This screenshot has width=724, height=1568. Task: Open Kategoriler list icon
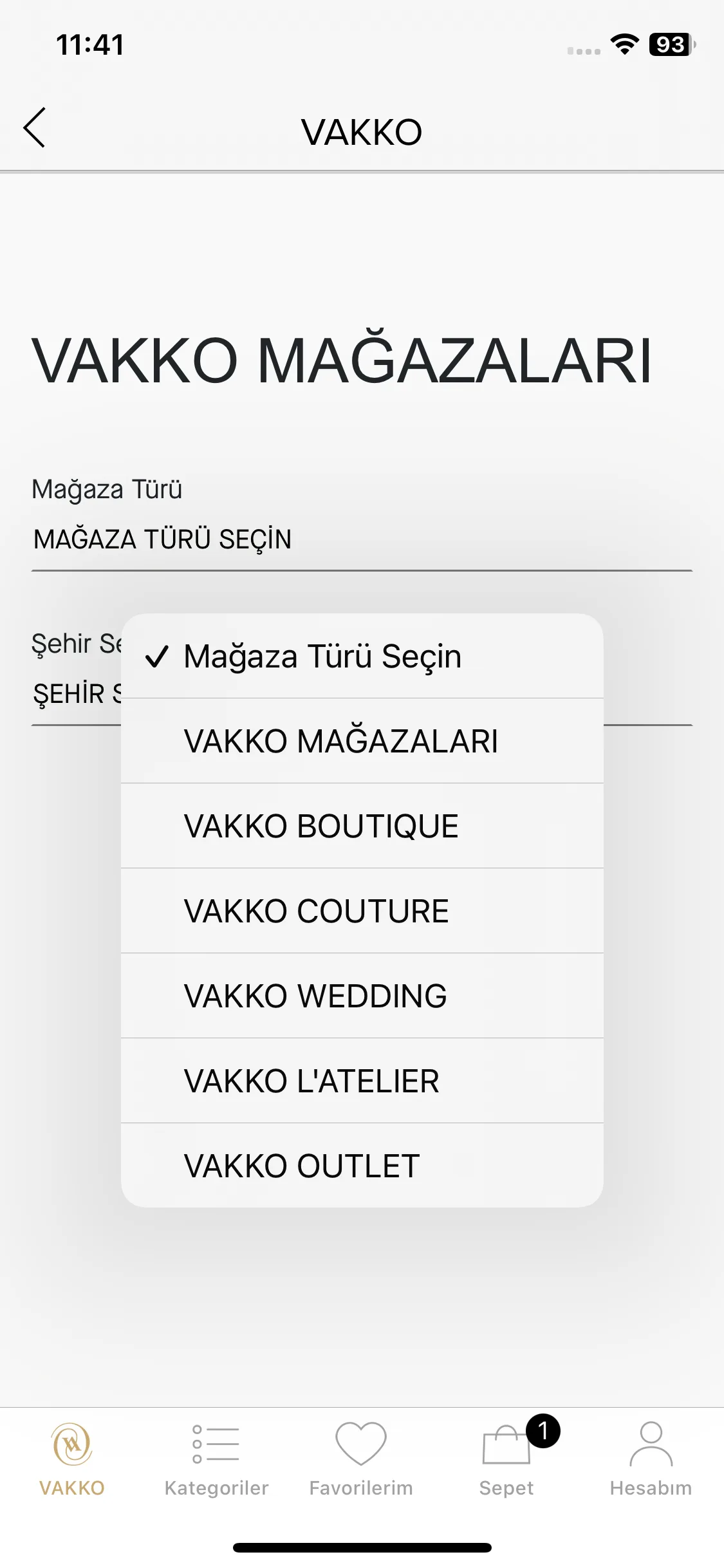216,1444
